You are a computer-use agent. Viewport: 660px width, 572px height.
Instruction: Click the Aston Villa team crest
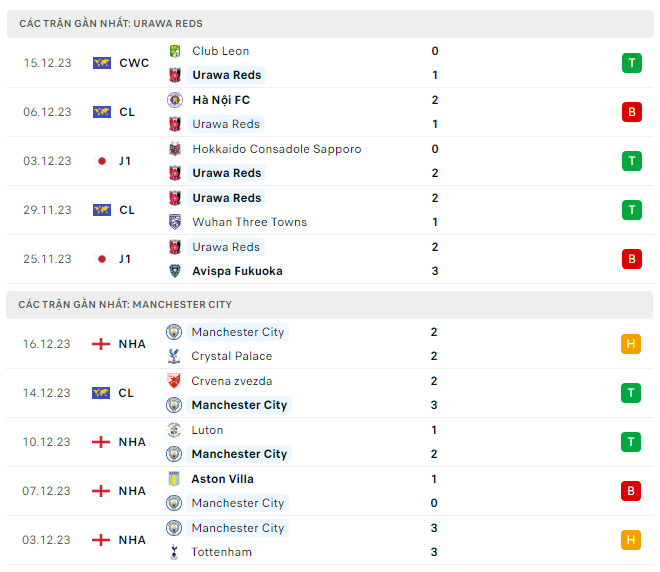pos(174,479)
